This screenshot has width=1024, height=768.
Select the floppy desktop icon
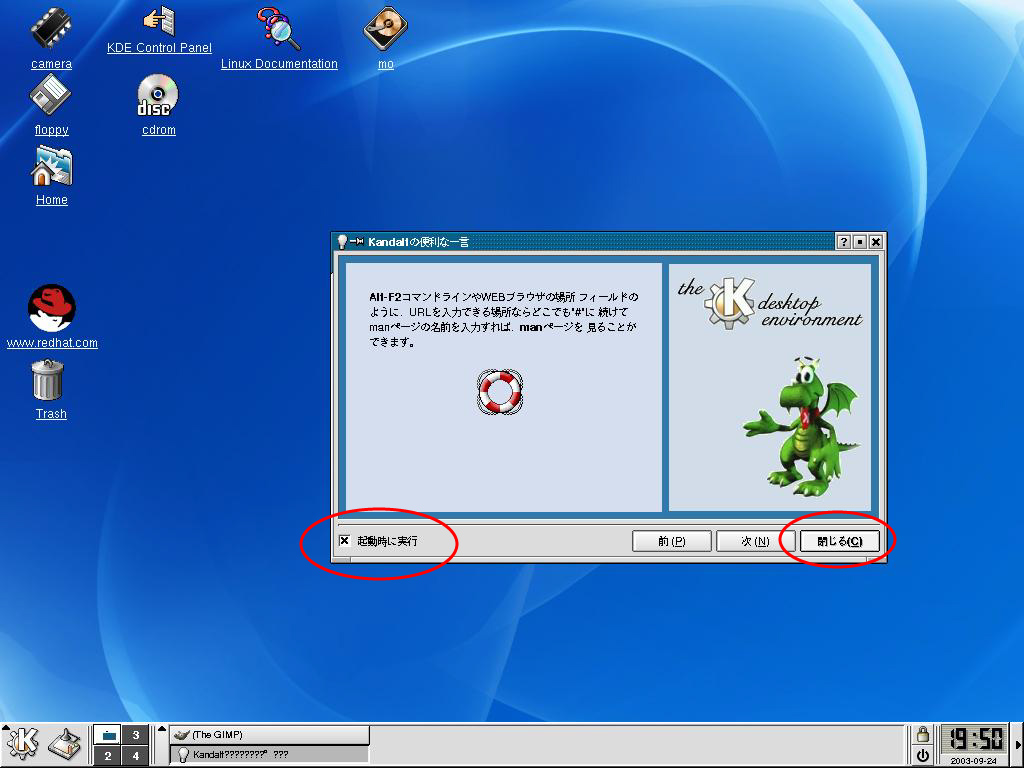pos(50,95)
